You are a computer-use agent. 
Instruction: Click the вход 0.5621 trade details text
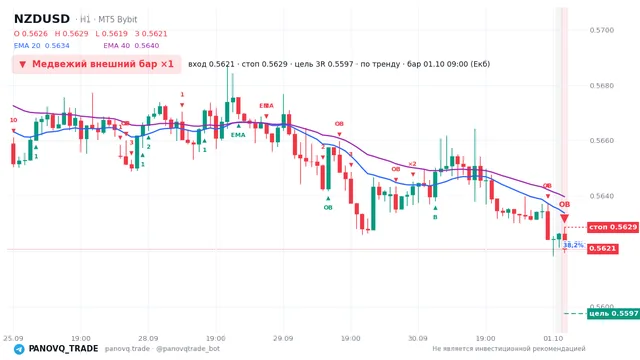coord(339,64)
